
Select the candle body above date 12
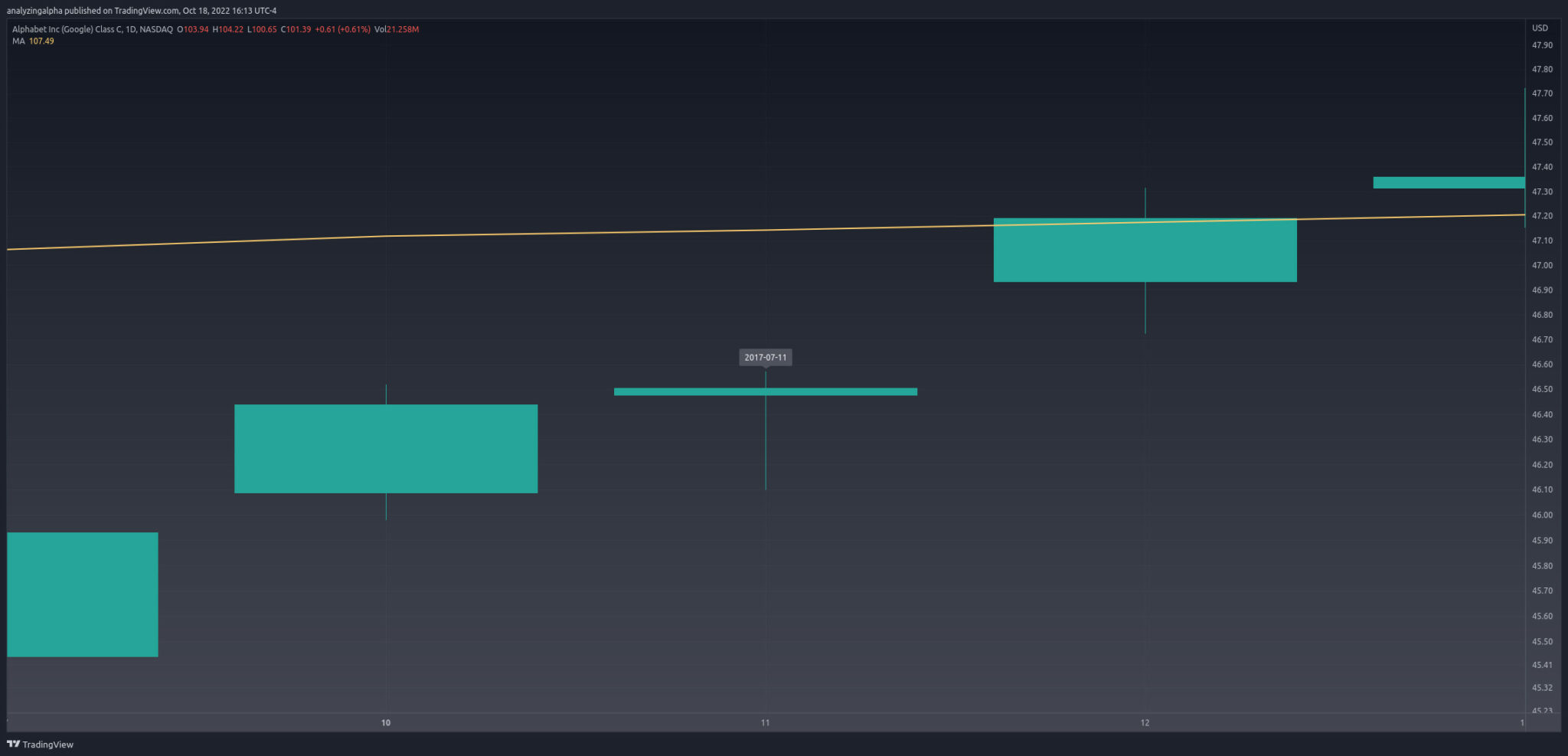pos(1145,250)
